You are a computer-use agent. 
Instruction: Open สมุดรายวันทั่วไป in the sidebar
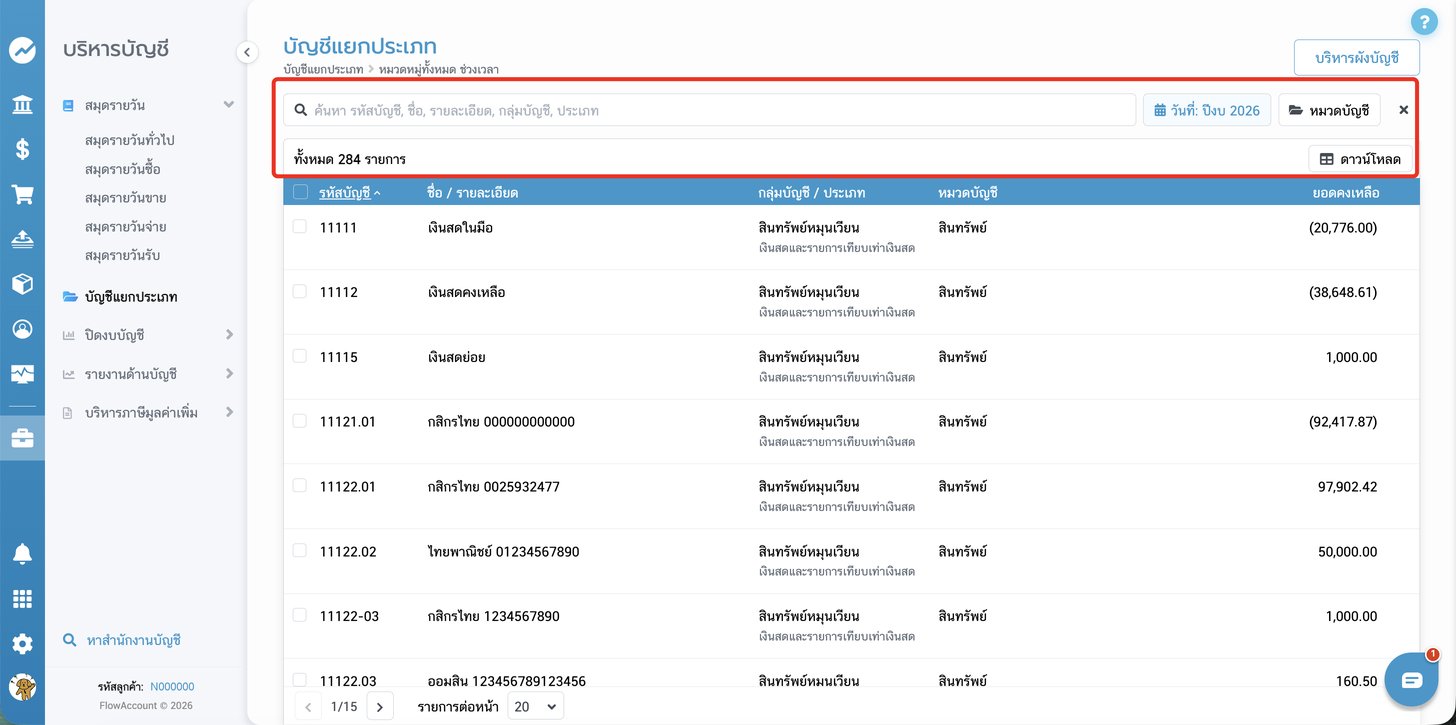(130, 140)
